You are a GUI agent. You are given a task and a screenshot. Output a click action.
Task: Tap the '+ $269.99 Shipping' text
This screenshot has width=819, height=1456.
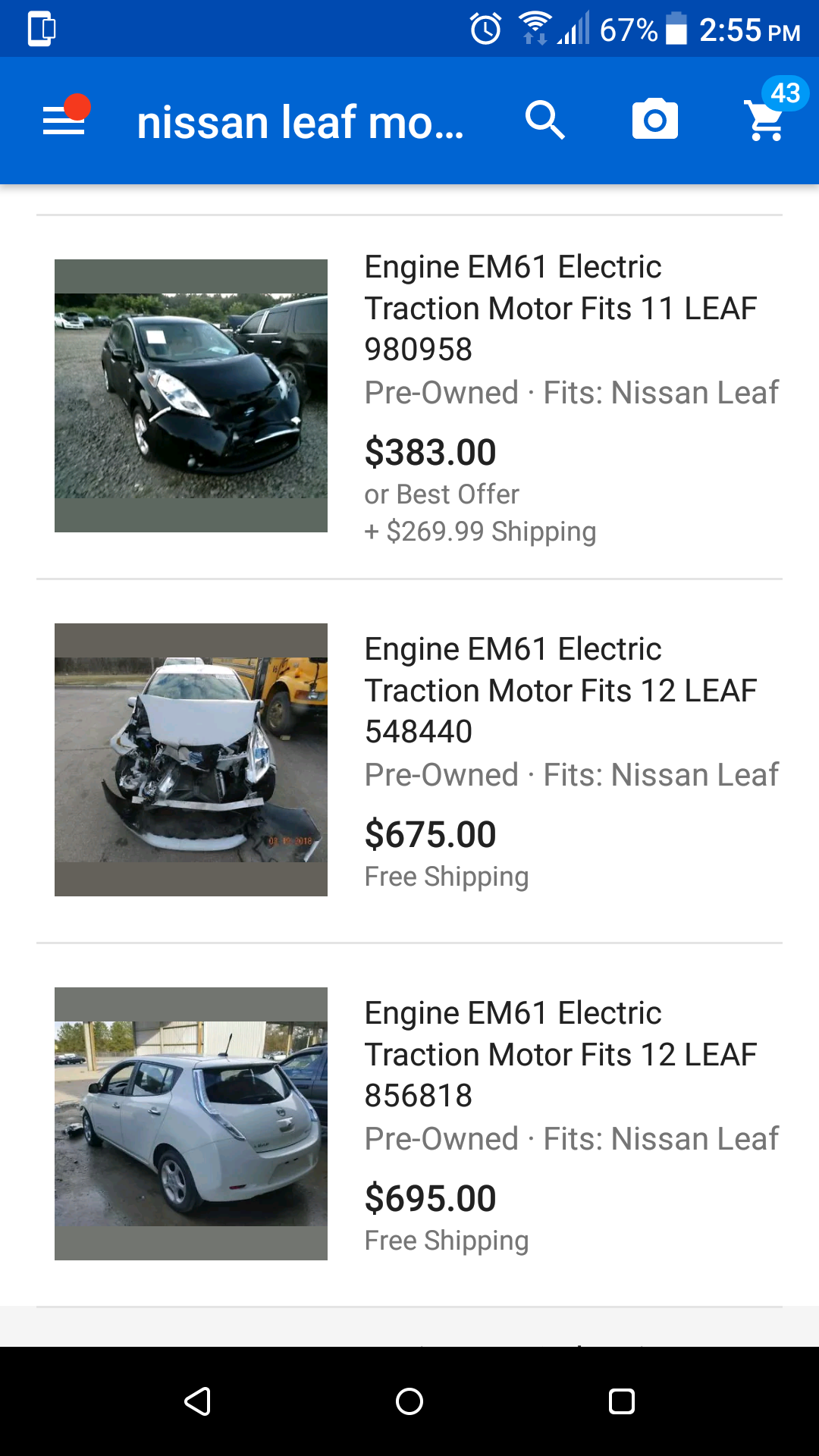[480, 532]
